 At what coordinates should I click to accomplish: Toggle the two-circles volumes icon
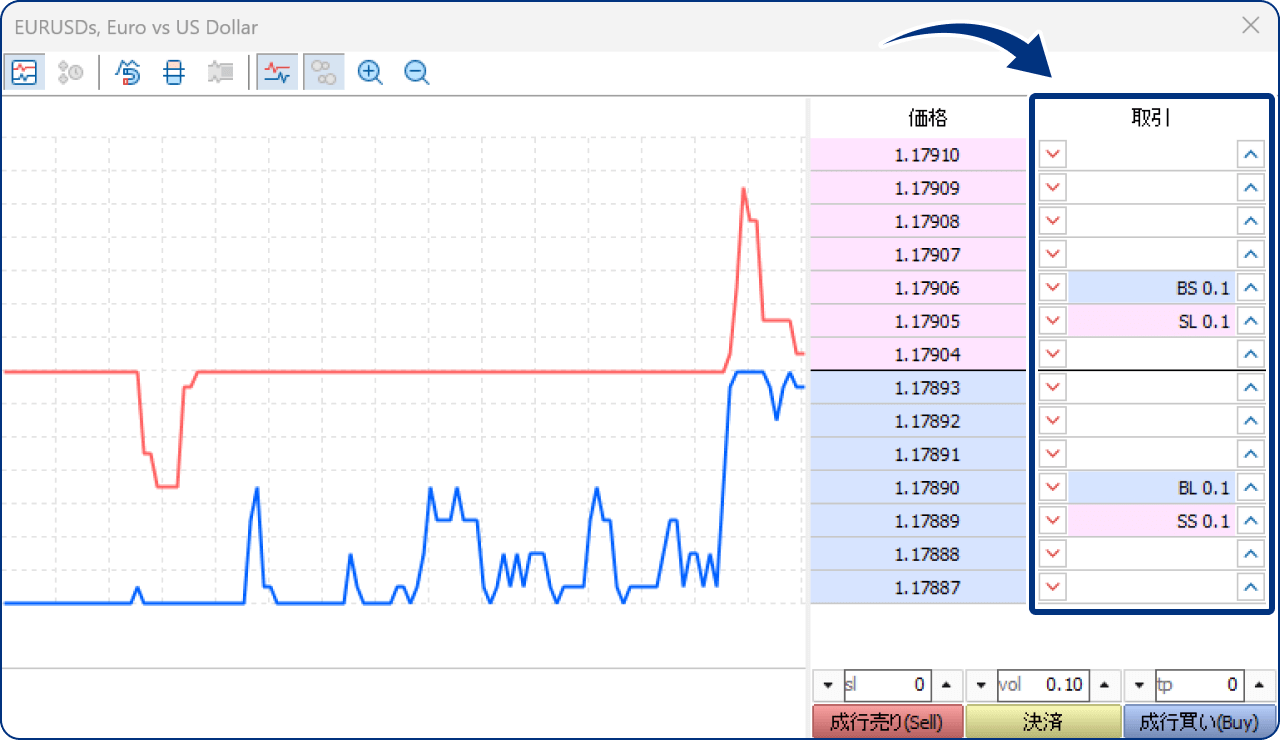click(x=324, y=72)
